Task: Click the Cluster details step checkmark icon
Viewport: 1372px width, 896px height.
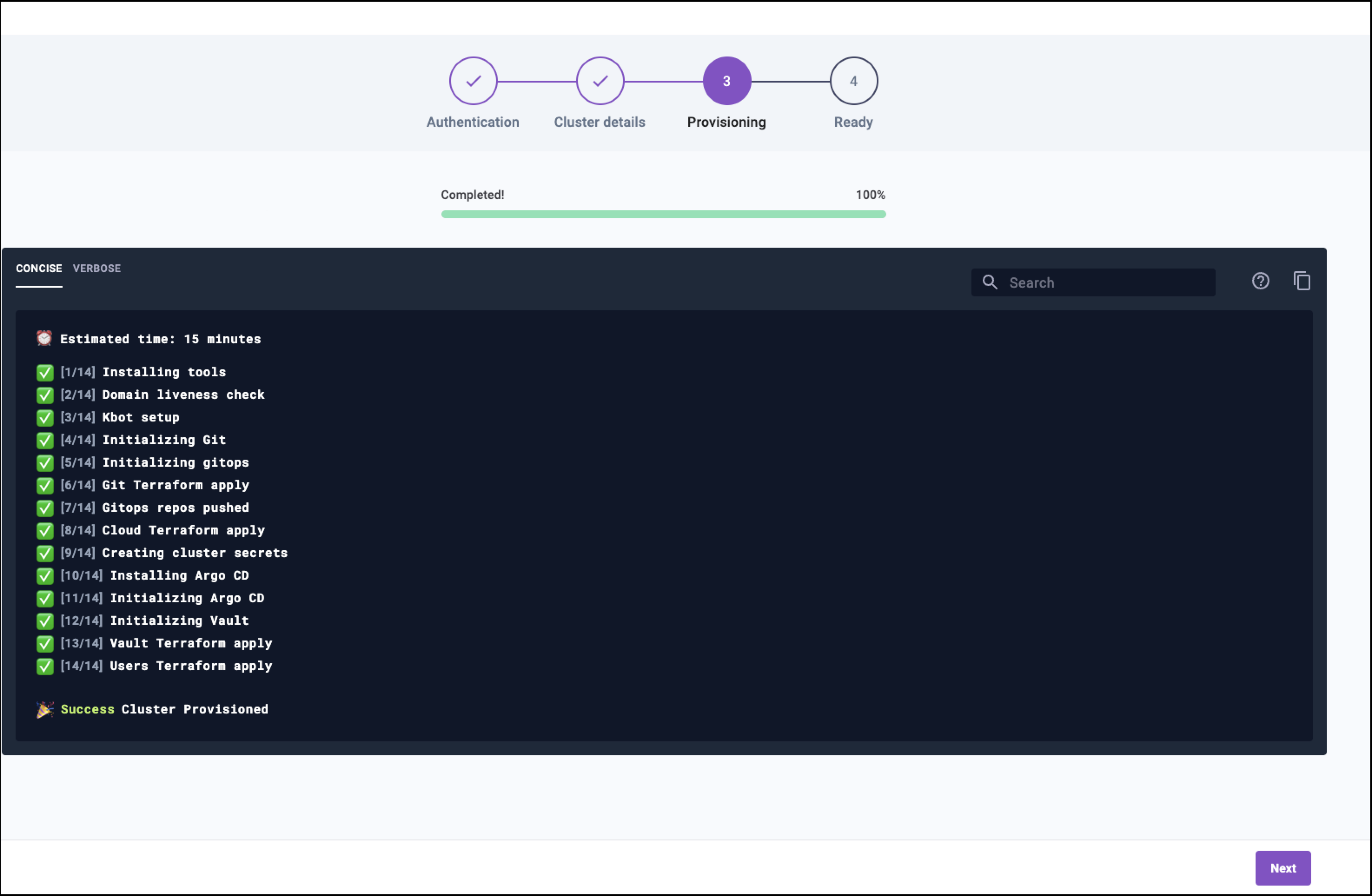Action: [x=600, y=81]
